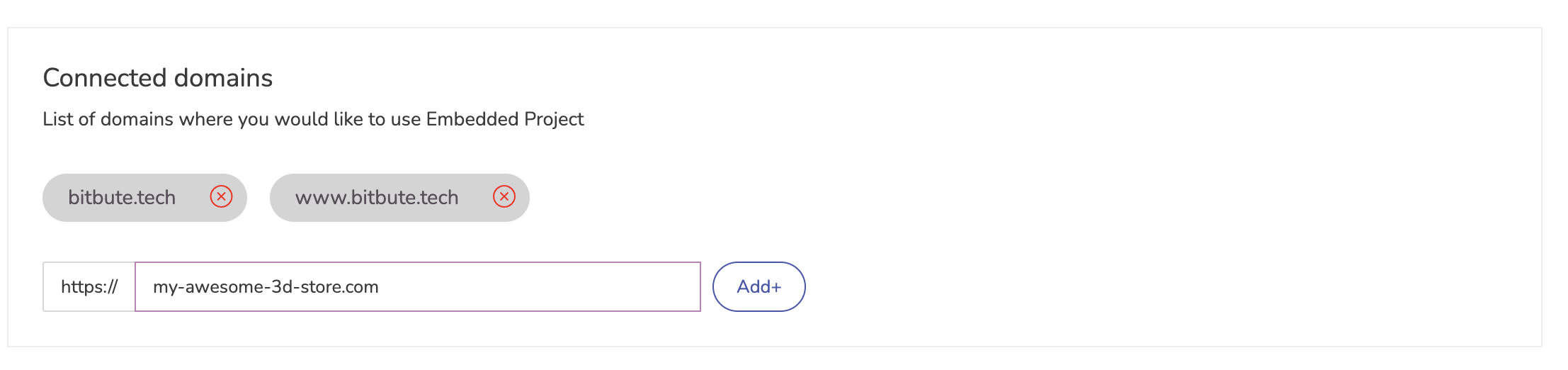This screenshot has width=1568, height=370.
Task: Click the https:// prefix label
Action: point(89,286)
